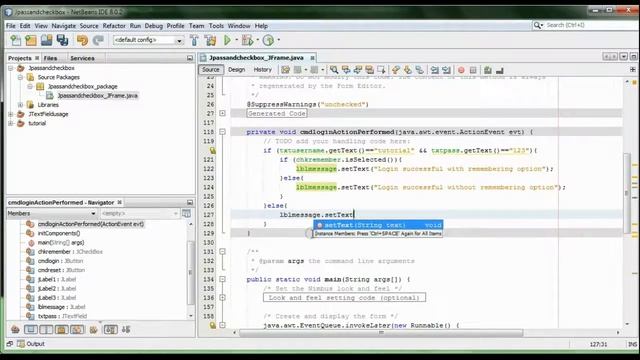Run the project with green play icon
This screenshot has height=360, width=640.
pyautogui.click(x=227, y=40)
